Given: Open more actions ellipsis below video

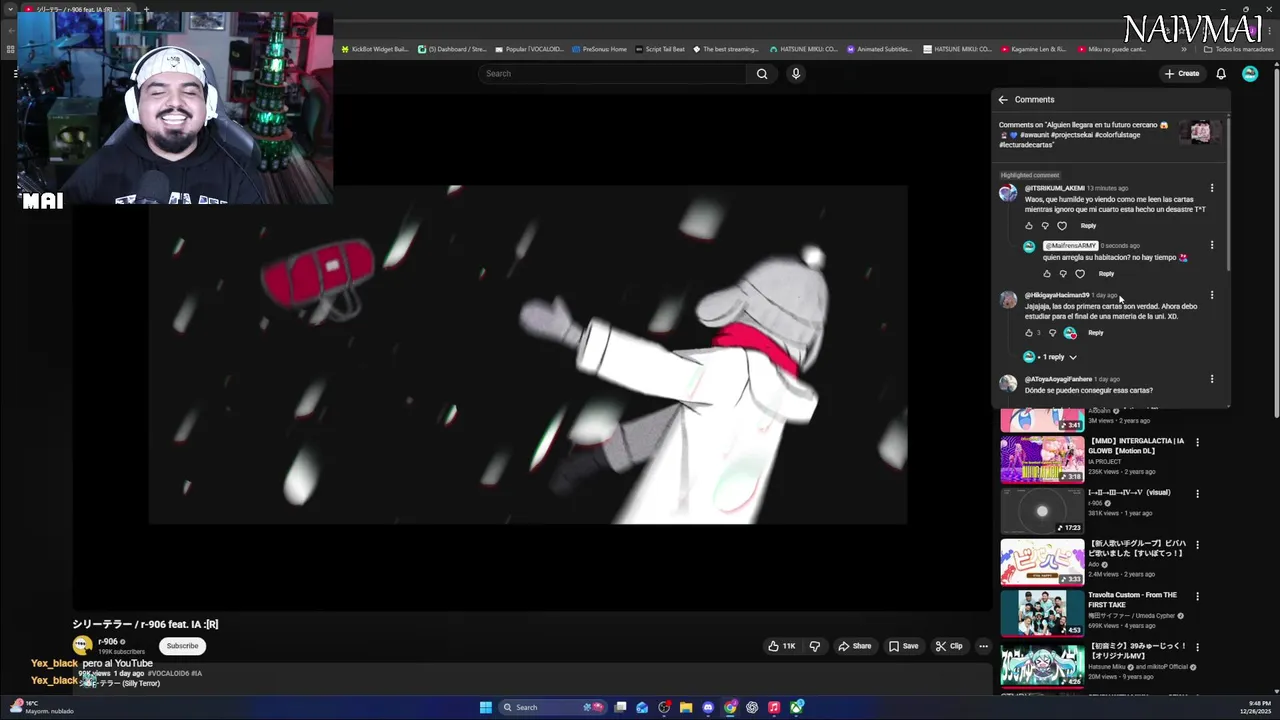Looking at the screenshot, I should click(x=983, y=646).
